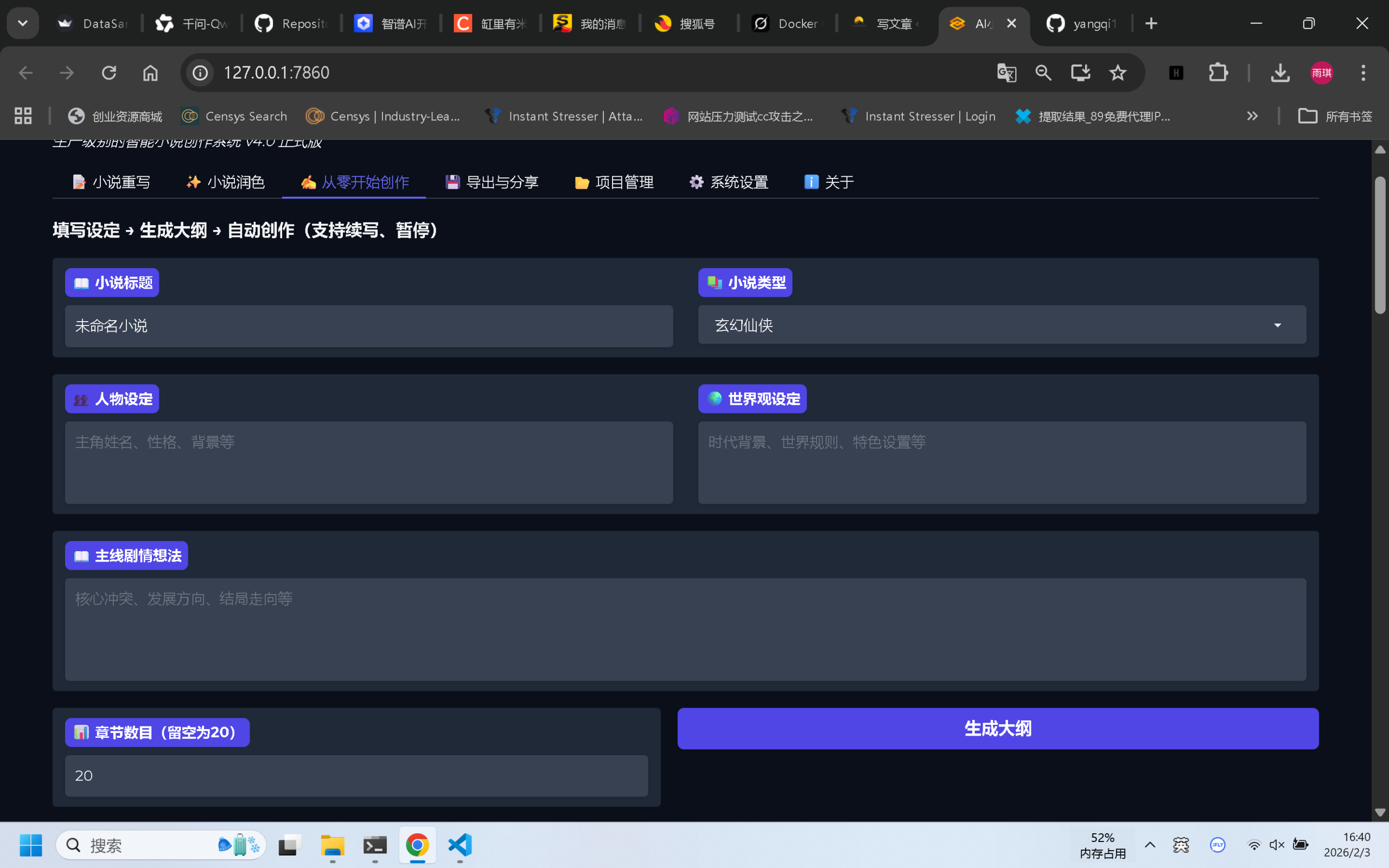
Task: Expand the tab search chevron
Action: [23, 23]
